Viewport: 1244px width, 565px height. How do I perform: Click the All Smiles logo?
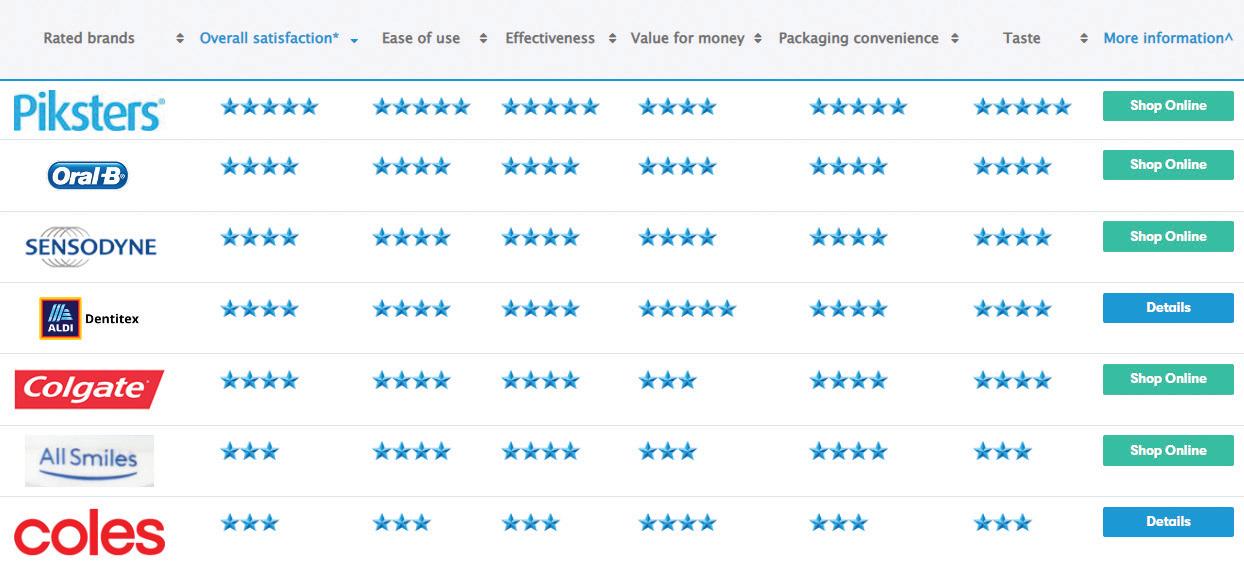pos(89,460)
